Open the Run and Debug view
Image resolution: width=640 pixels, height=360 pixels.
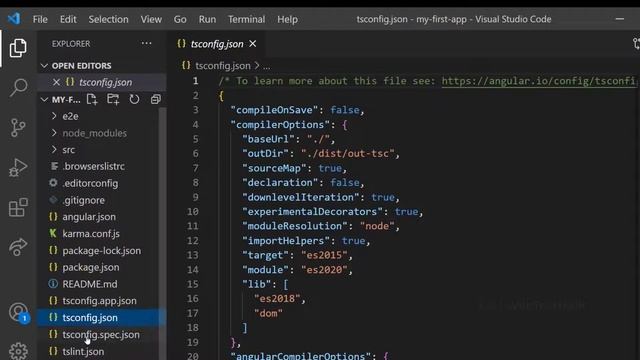(18, 167)
